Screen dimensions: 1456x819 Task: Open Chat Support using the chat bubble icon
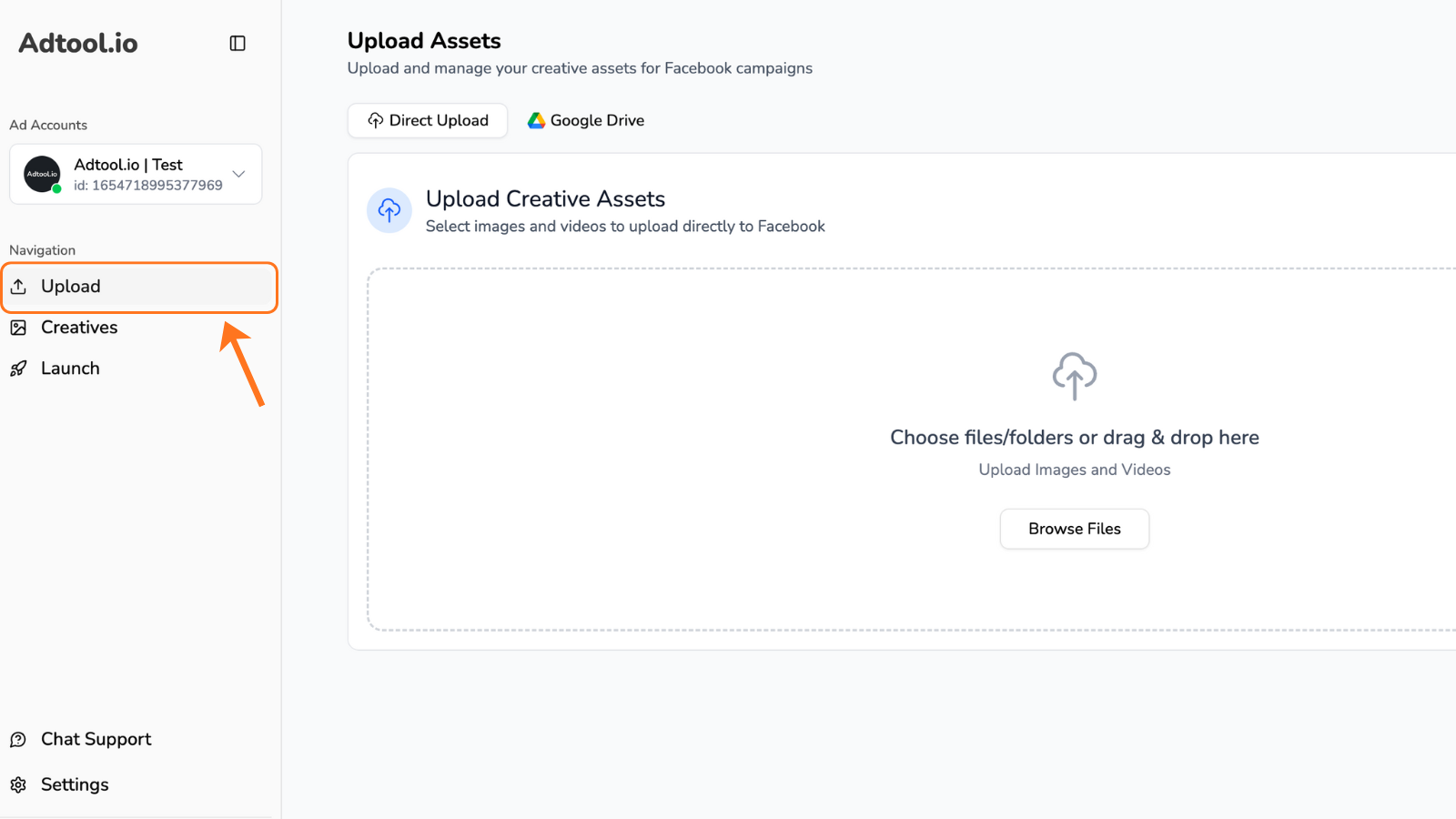pyautogui.click(x=19, y=738)
